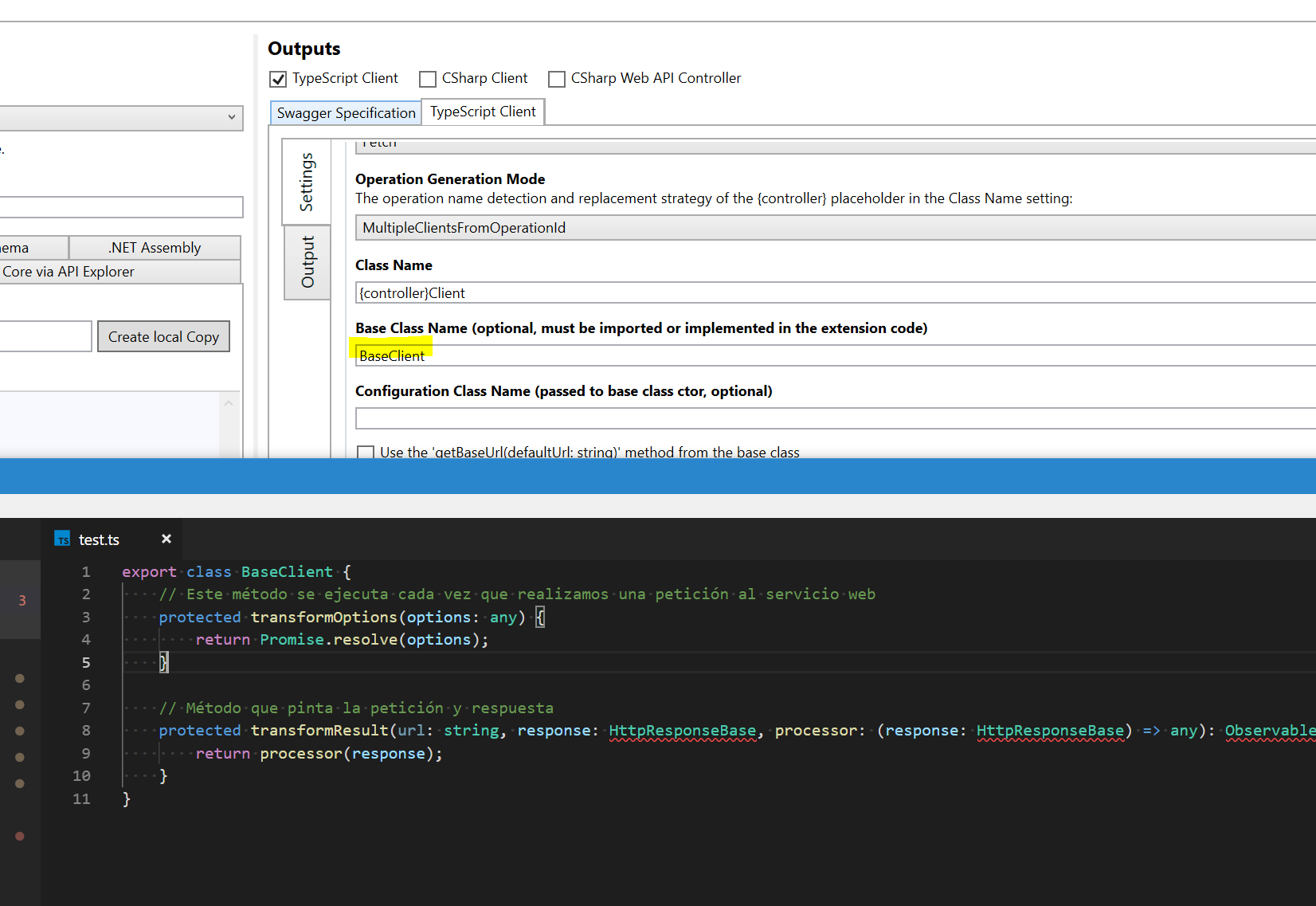Click the underlined HttpResponseBase identifier
Screen dimensions: 1316x906
pos(682,730)
